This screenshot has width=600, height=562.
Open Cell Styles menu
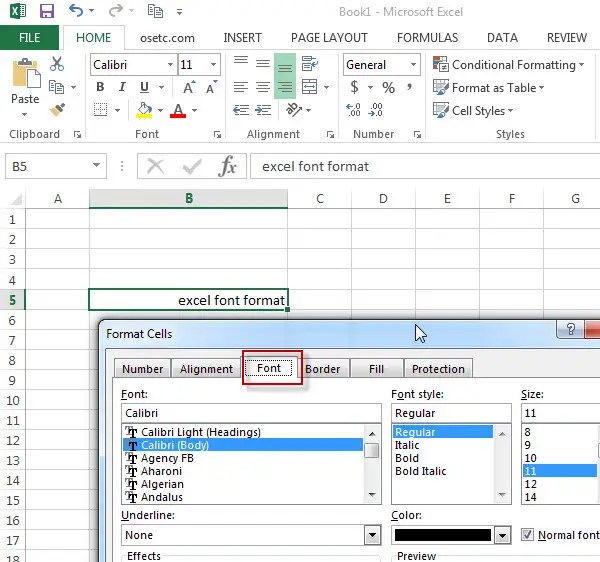coord(473,111)
